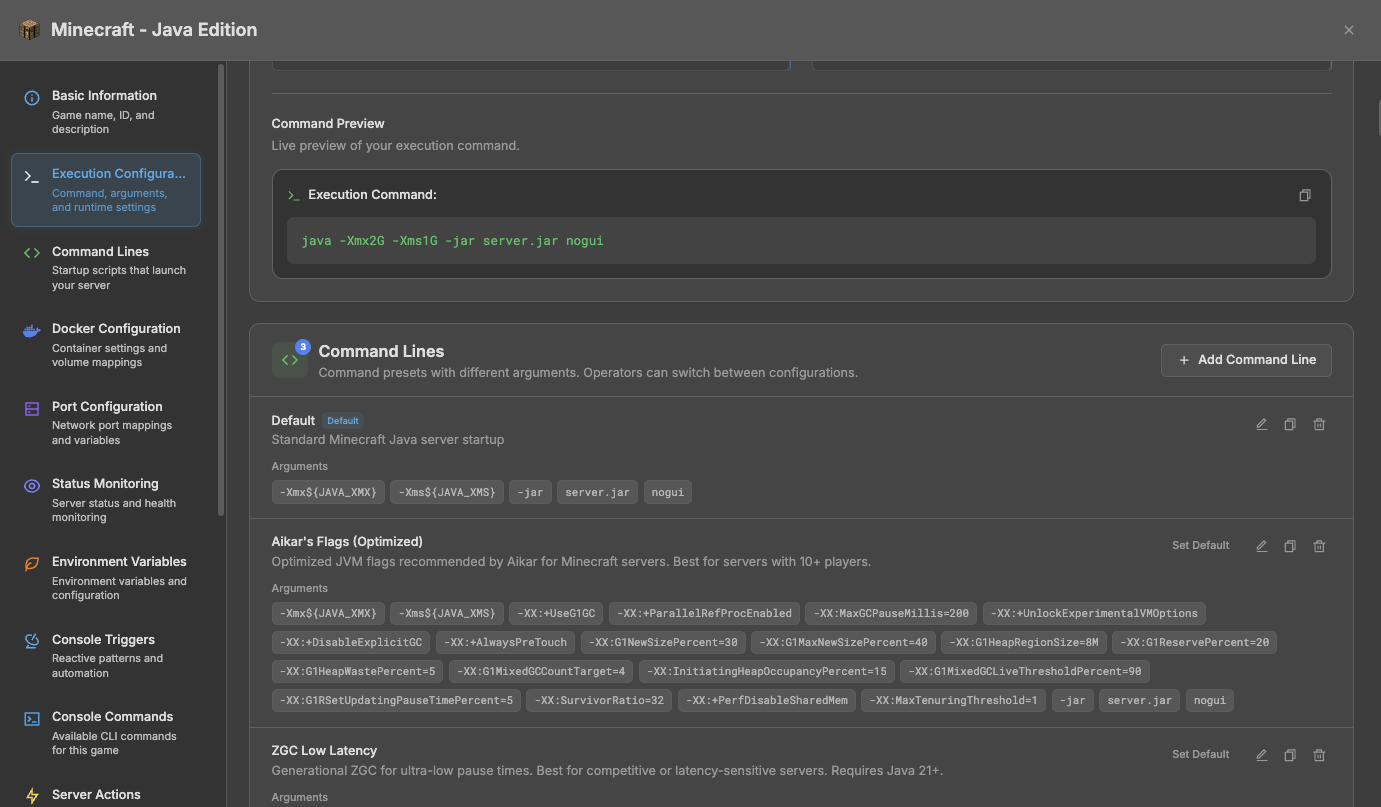
Task: Set Aikar's Flags as the default preset
Action: tap(1200, 545)
